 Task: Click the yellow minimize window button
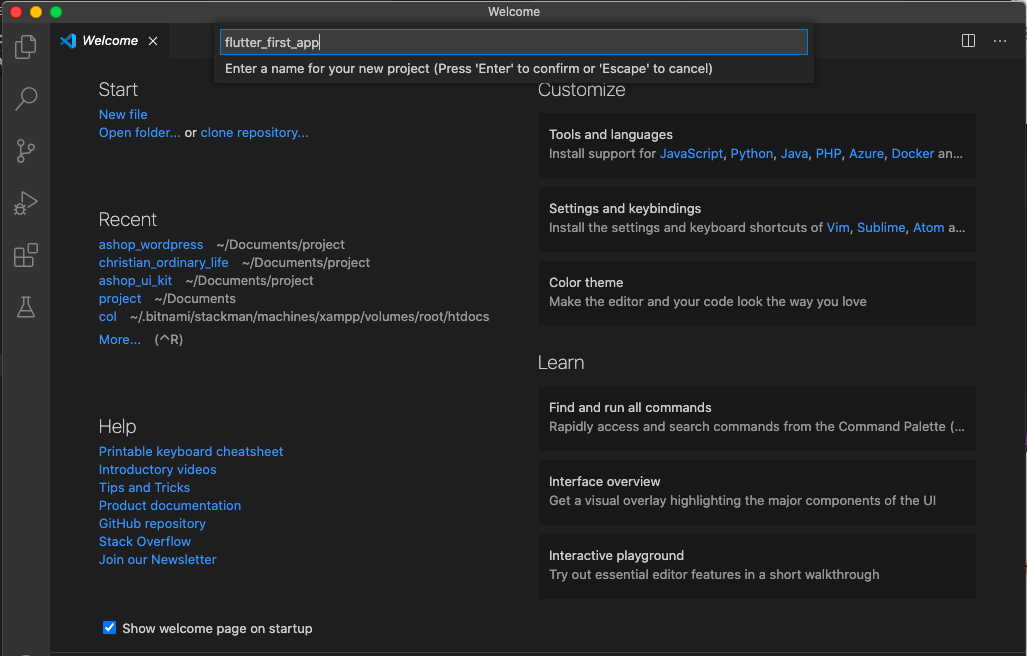tap(36, 12)
